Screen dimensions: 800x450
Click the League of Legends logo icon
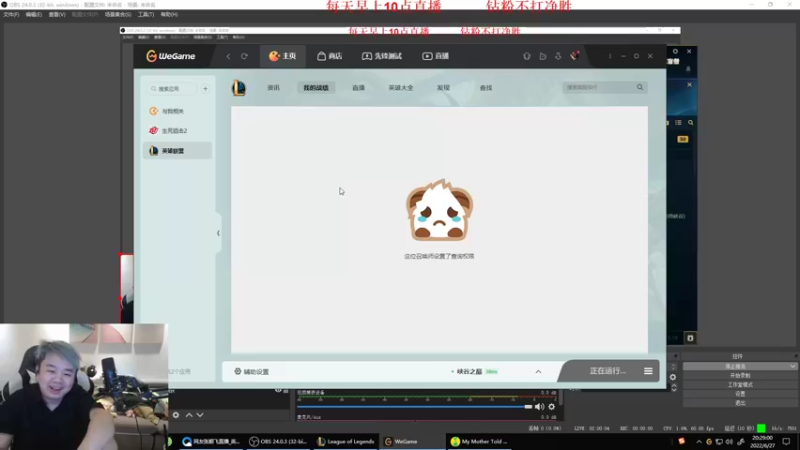pos(238,88)
